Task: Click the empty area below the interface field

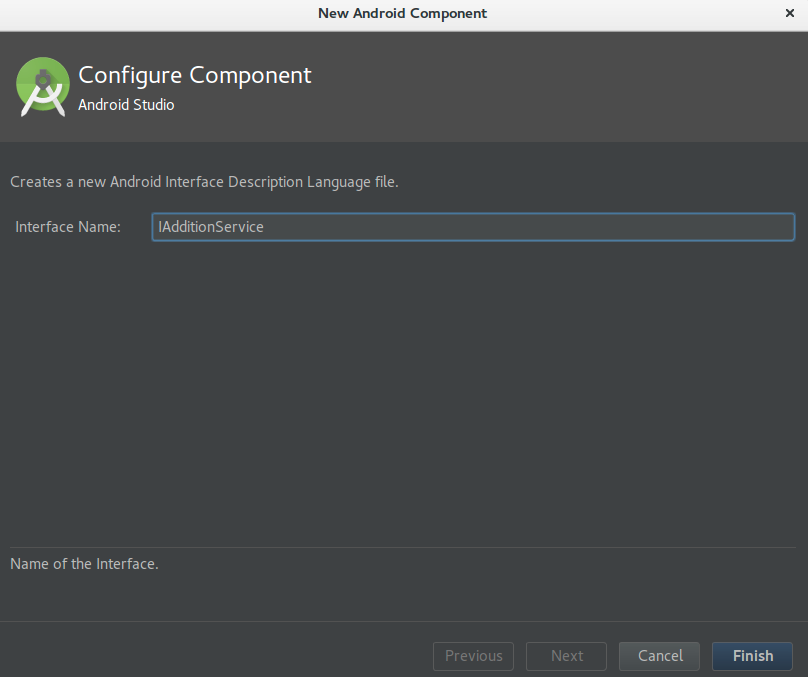Action: pyautogui.click(x=403, y=392)
